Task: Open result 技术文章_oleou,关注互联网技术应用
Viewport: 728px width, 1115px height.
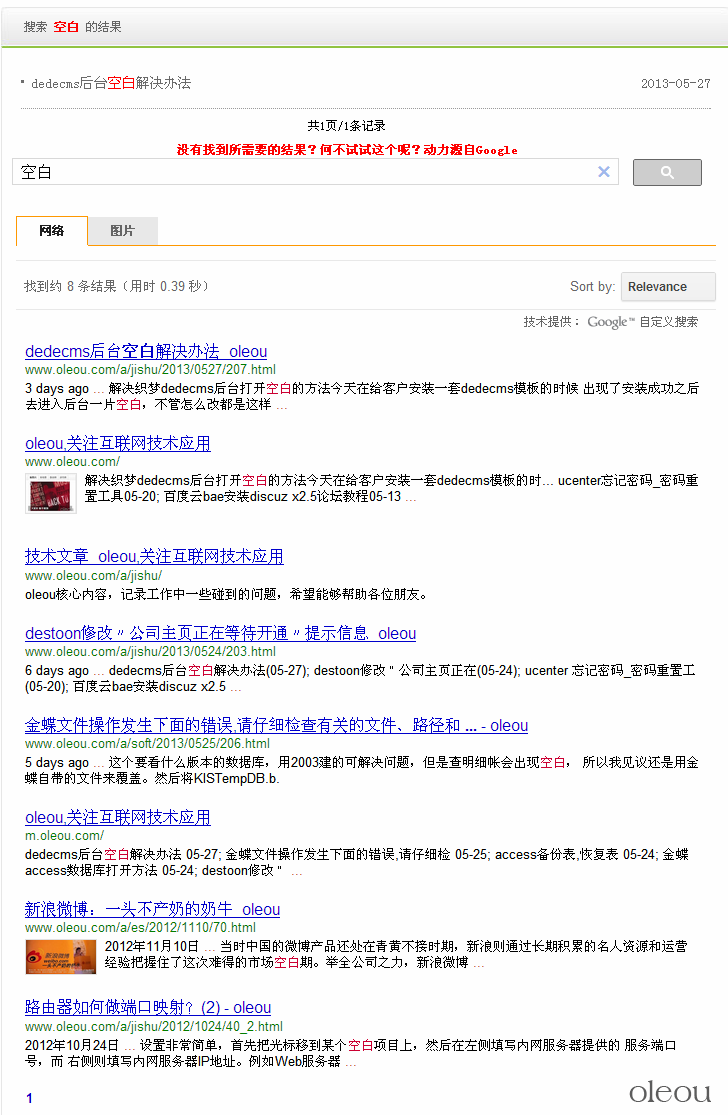Action: (154, 556)
